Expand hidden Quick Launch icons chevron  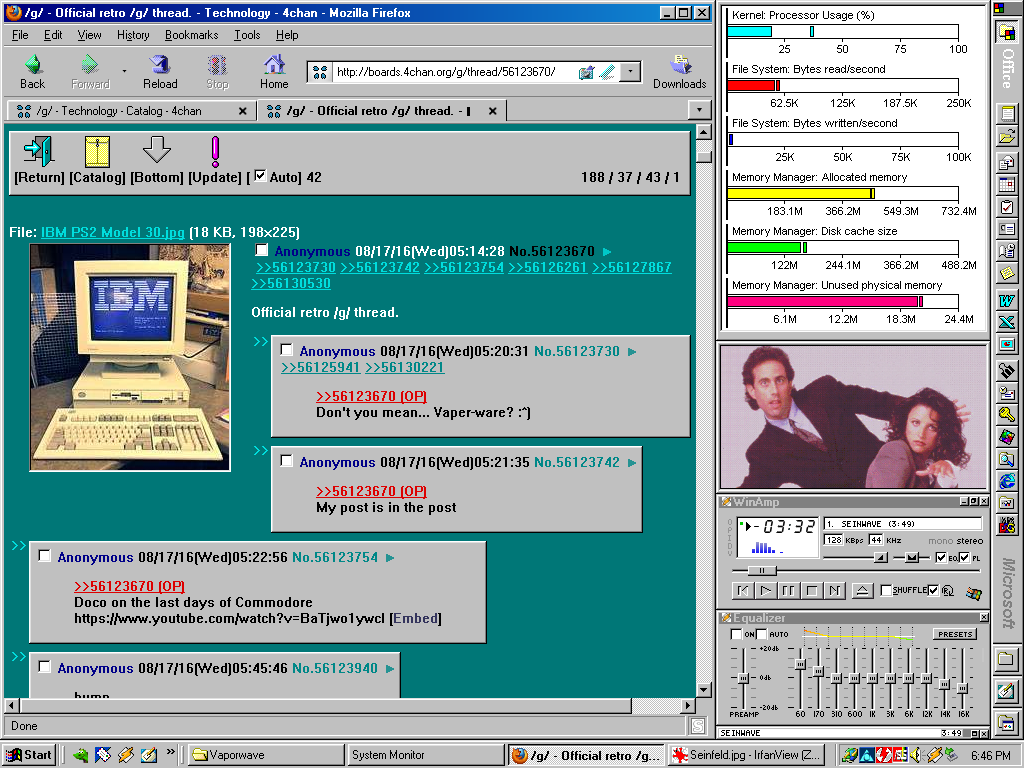(170, 752)
